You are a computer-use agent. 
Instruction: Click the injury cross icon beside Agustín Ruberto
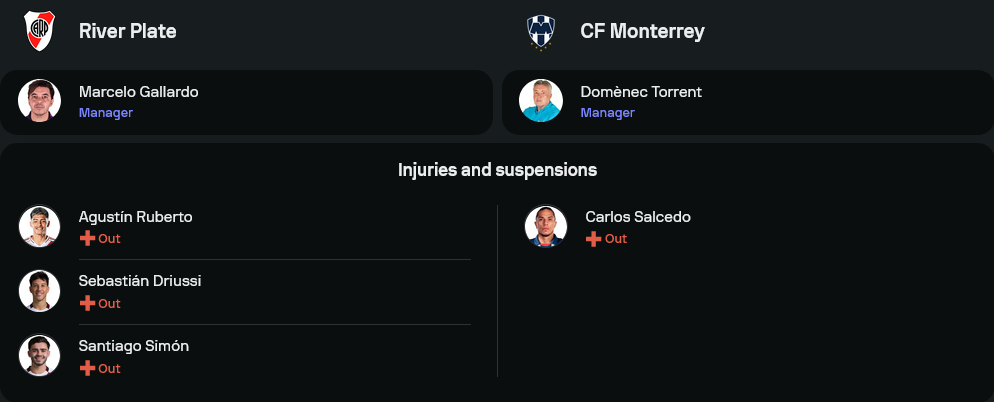tap(87, 239)
